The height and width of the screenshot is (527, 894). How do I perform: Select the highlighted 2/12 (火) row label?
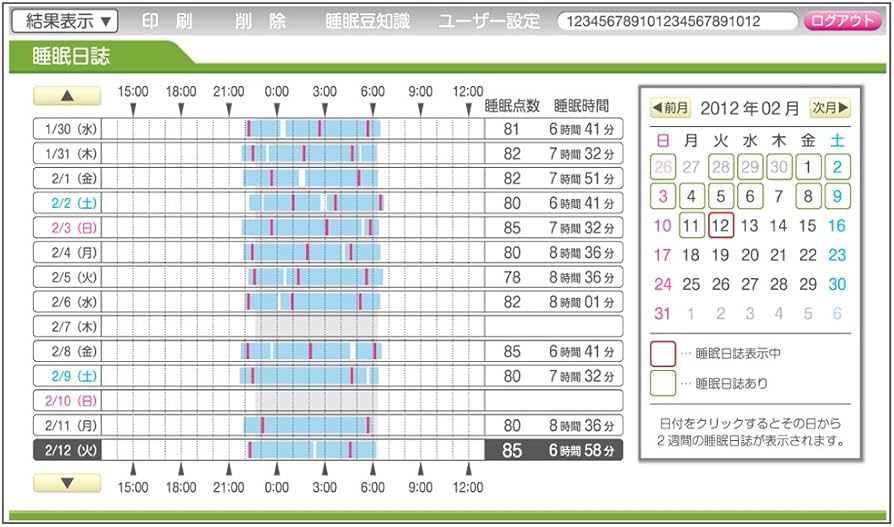(67, 451)
